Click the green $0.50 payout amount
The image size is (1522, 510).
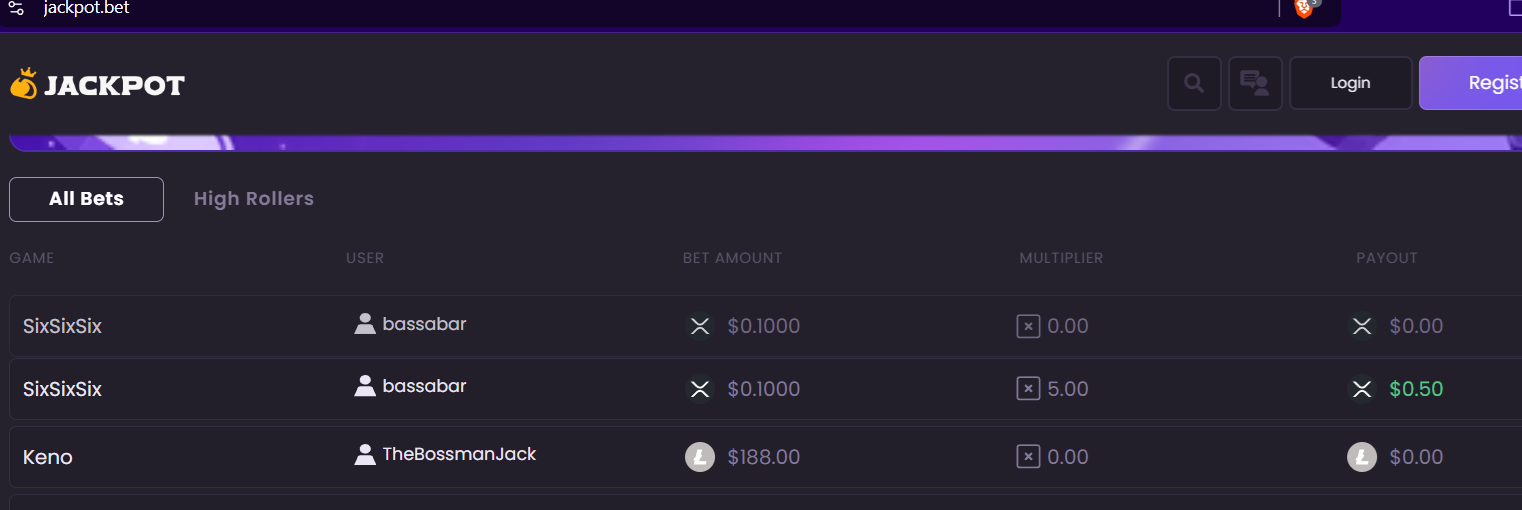(1416, 389)
